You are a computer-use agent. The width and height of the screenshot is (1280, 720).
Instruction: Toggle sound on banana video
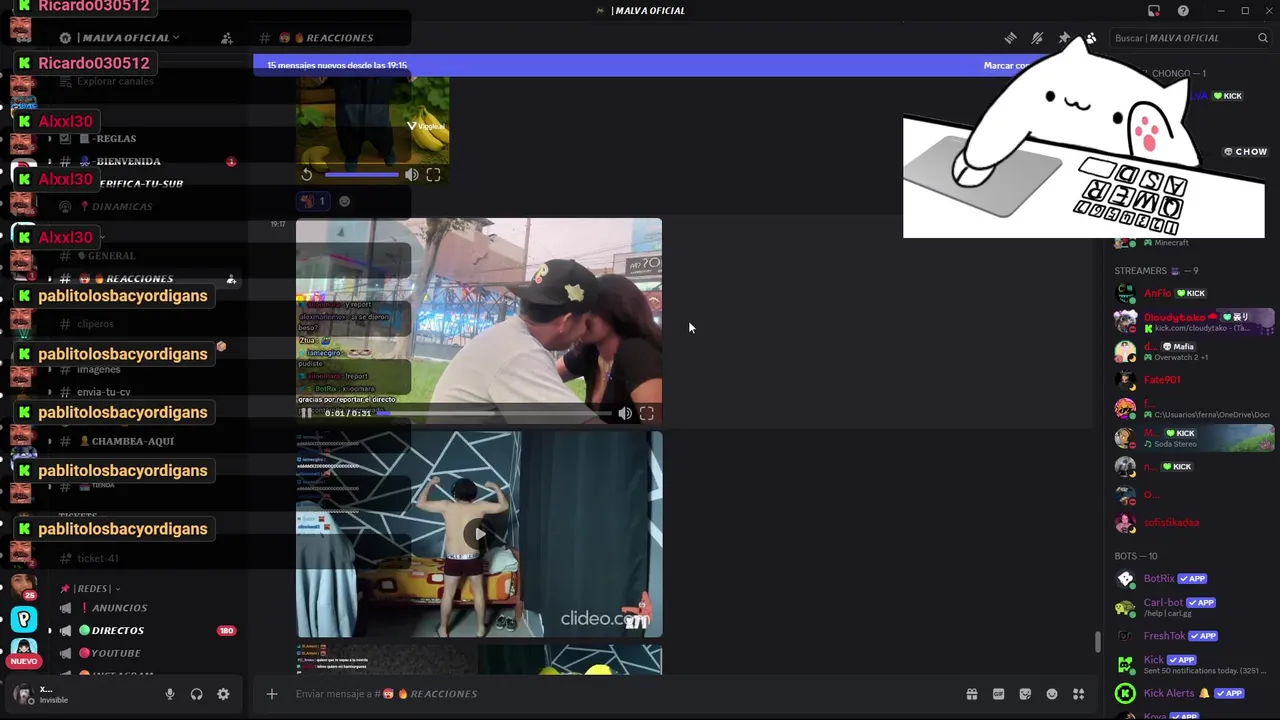click(x=412, y=175)
